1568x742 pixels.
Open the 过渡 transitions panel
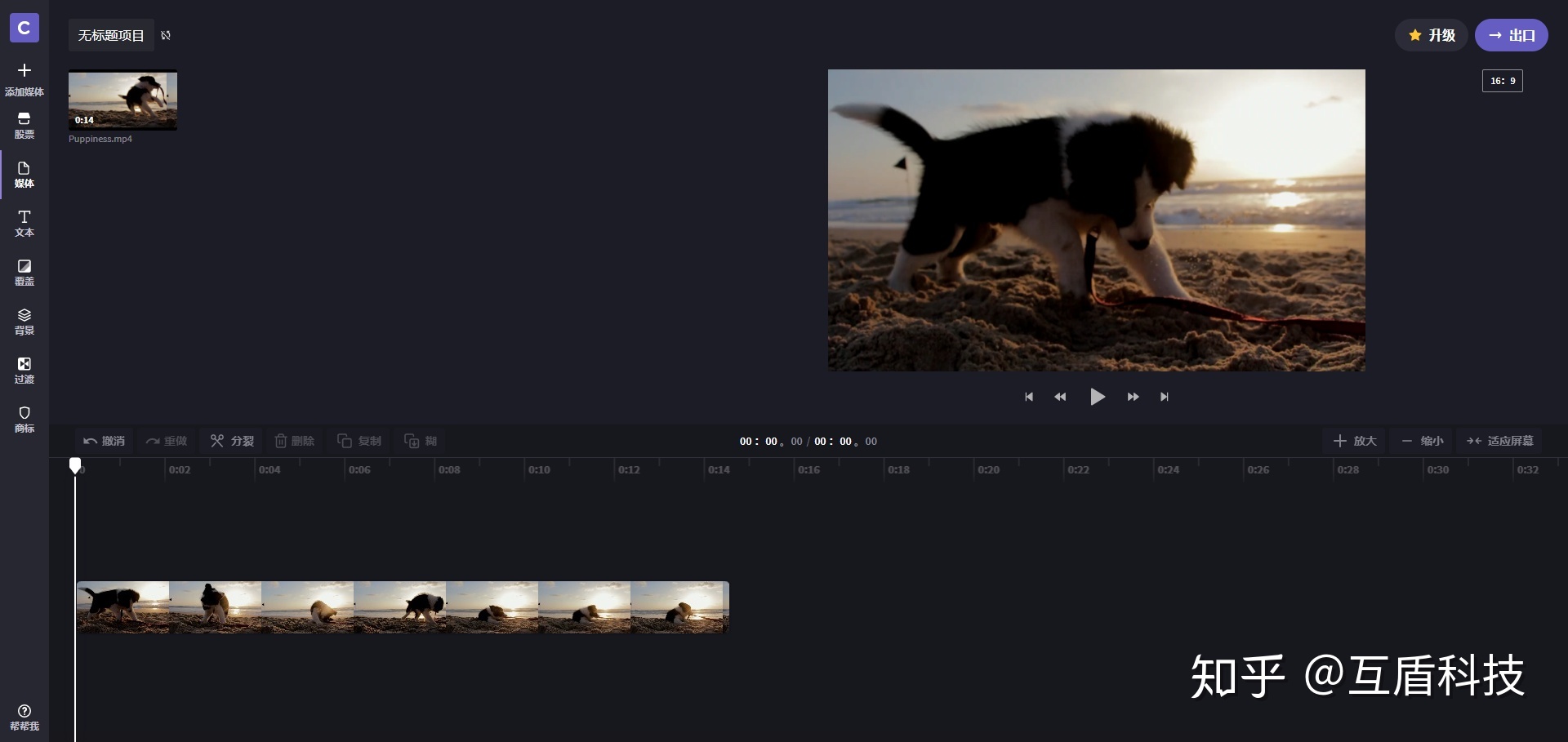point(24,370)
